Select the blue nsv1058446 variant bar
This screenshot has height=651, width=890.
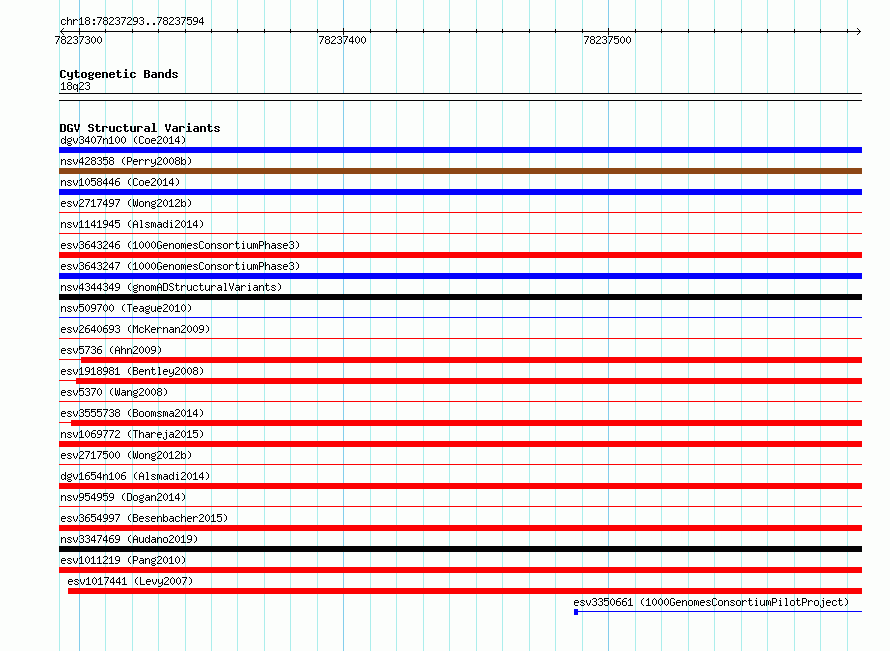pyautogui.click(x=460, y=192)
